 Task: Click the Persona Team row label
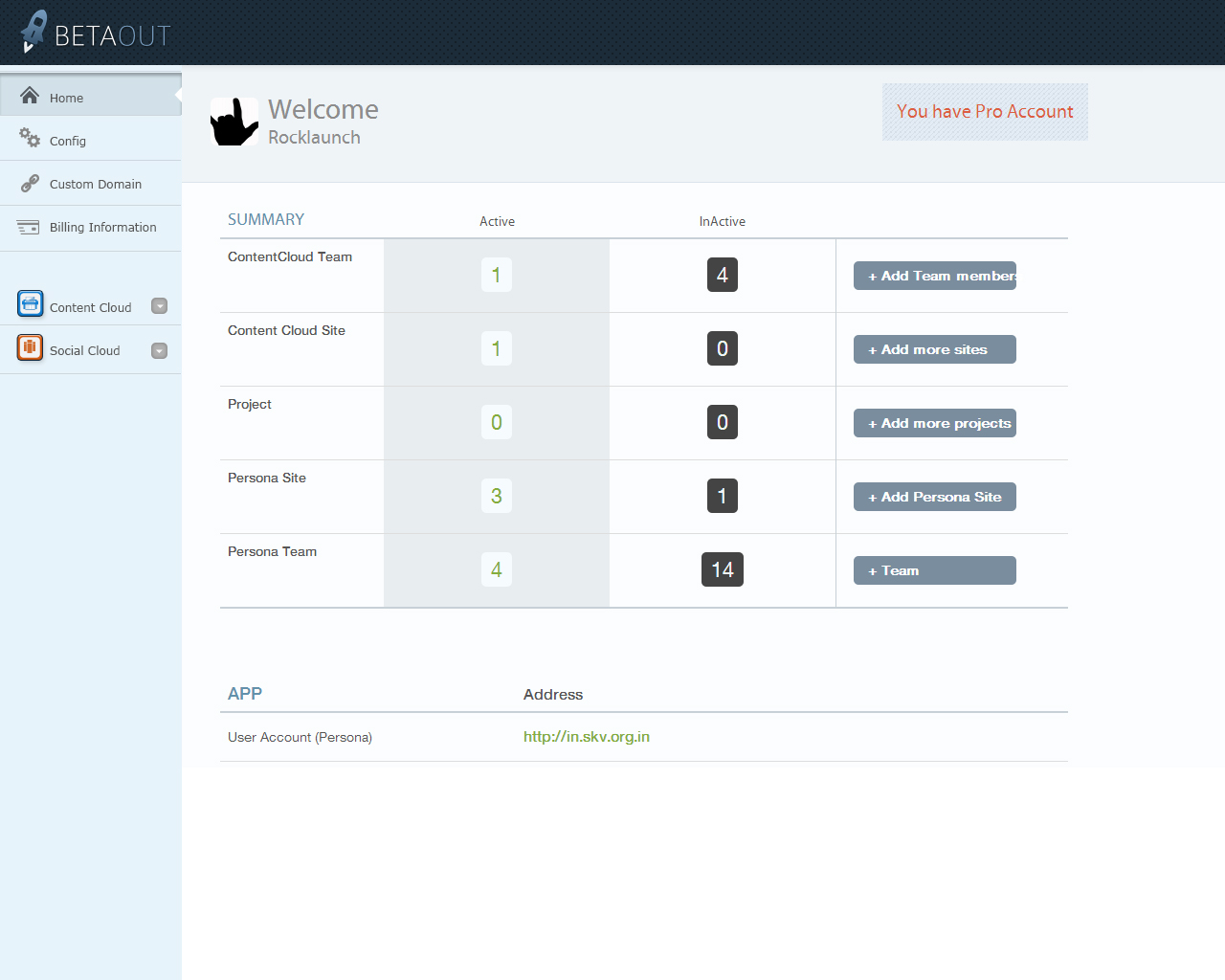(x=272, y=551)
